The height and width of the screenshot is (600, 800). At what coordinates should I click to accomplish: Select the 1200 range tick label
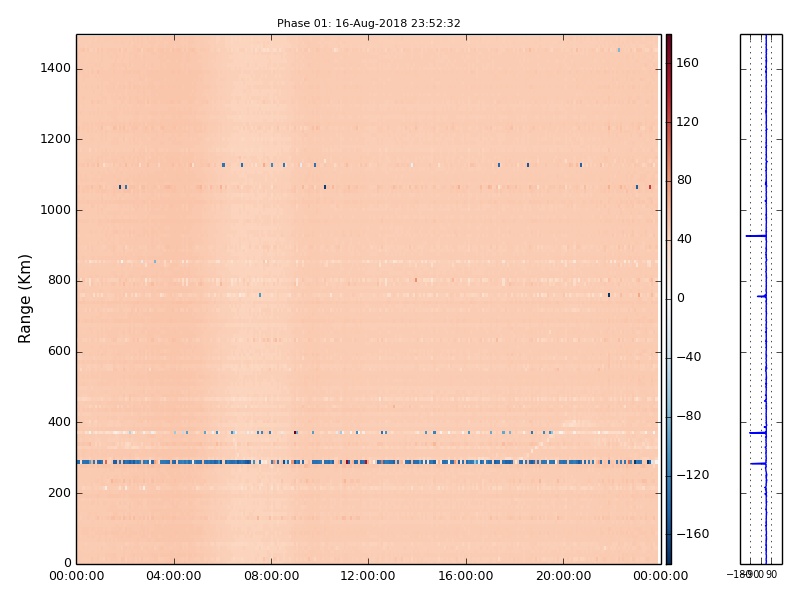[x=56, y=139]
